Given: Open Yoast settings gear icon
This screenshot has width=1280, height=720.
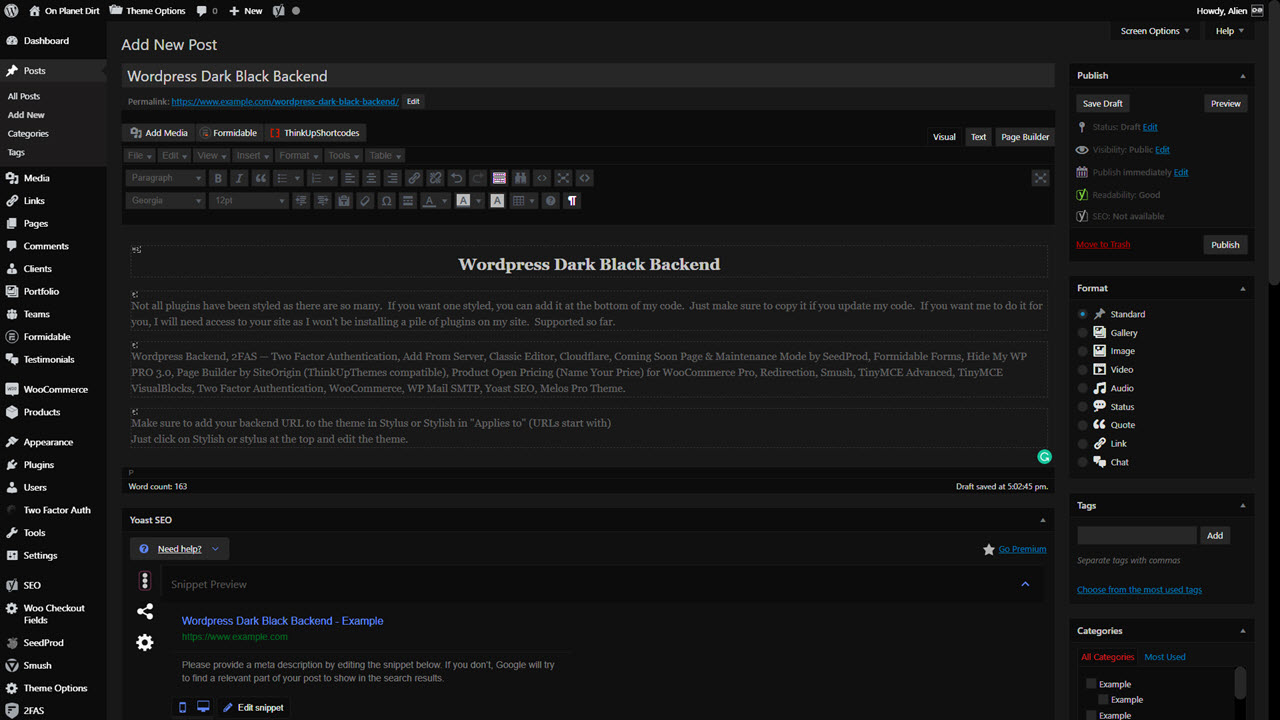Looking at the screenshot, I should (145, 643).
